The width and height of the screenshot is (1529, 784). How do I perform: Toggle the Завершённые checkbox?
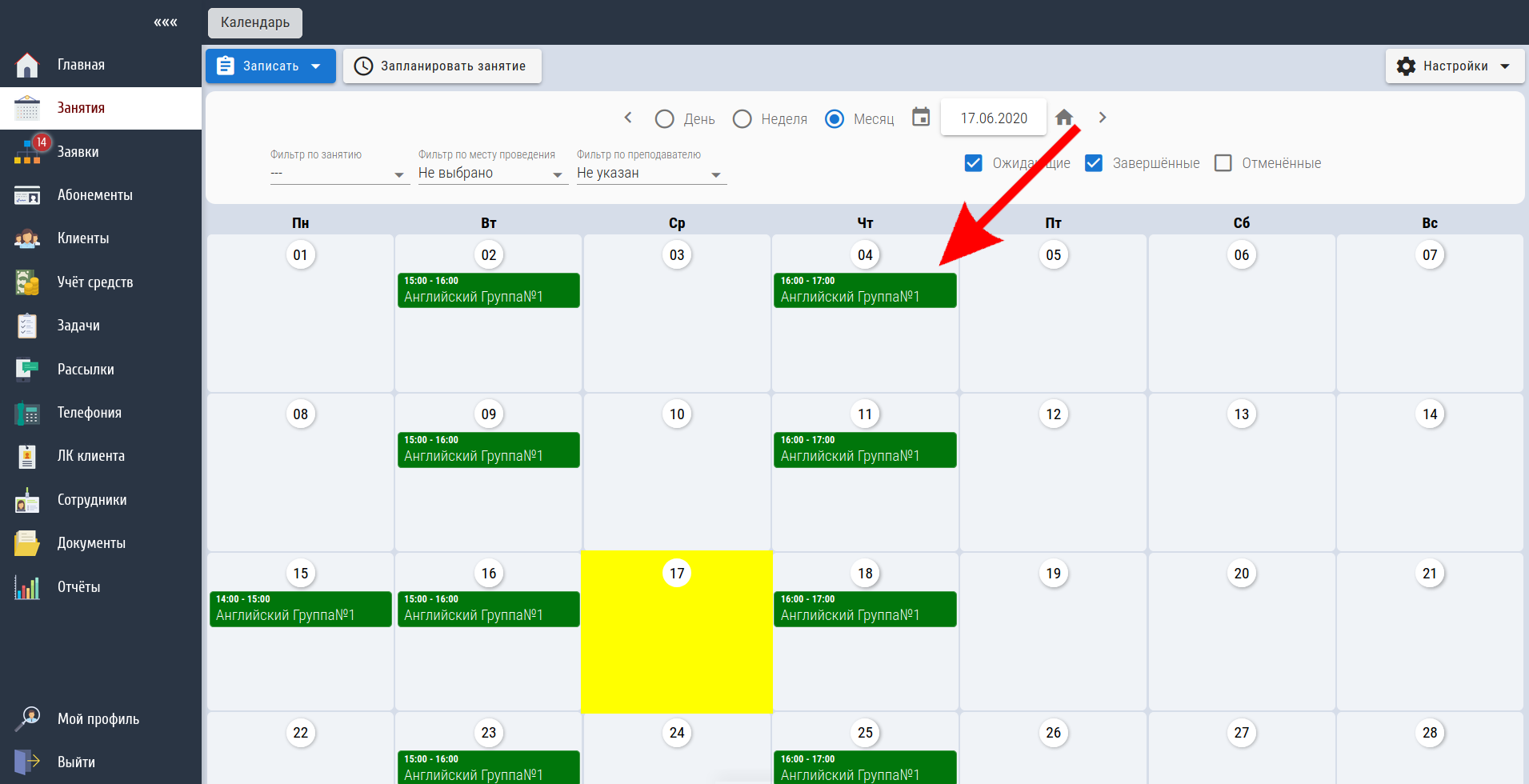pyautogui.click(x=1094, y=163)
